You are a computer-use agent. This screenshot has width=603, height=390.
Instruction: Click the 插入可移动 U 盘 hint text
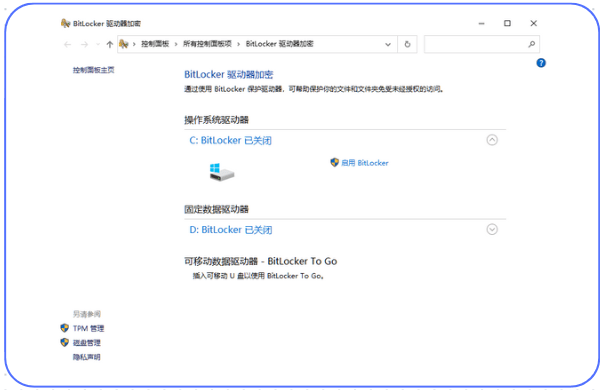[258, 276]
